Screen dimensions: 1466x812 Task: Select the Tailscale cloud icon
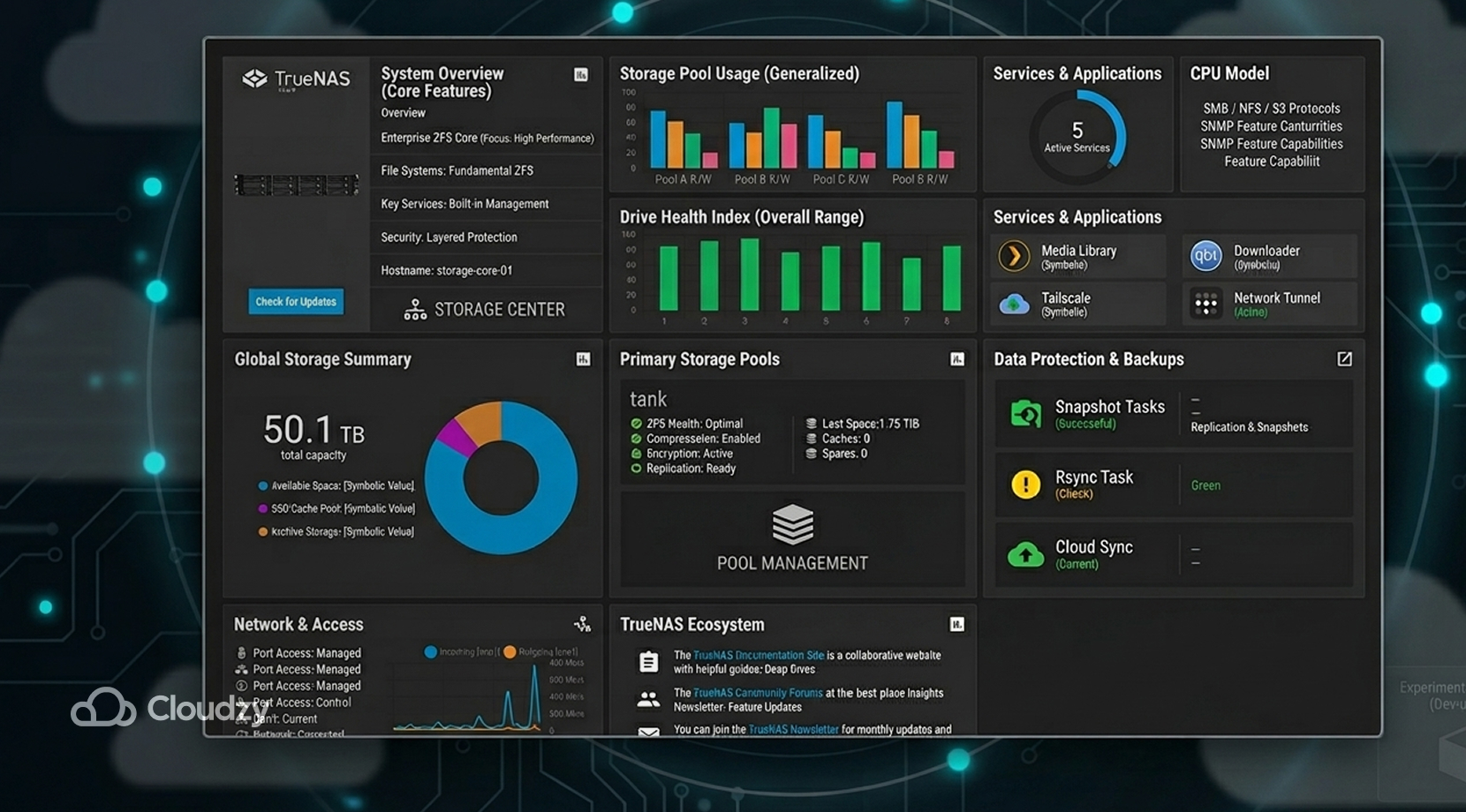coord(1014,304)
